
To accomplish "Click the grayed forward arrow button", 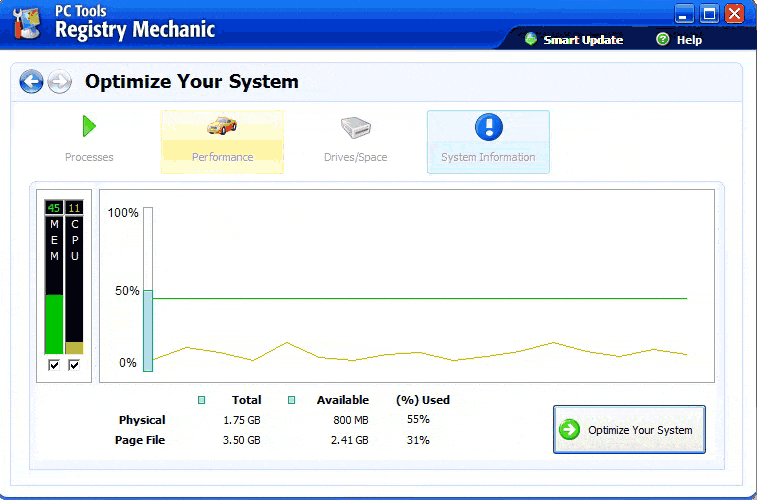I will click(60, 82).
